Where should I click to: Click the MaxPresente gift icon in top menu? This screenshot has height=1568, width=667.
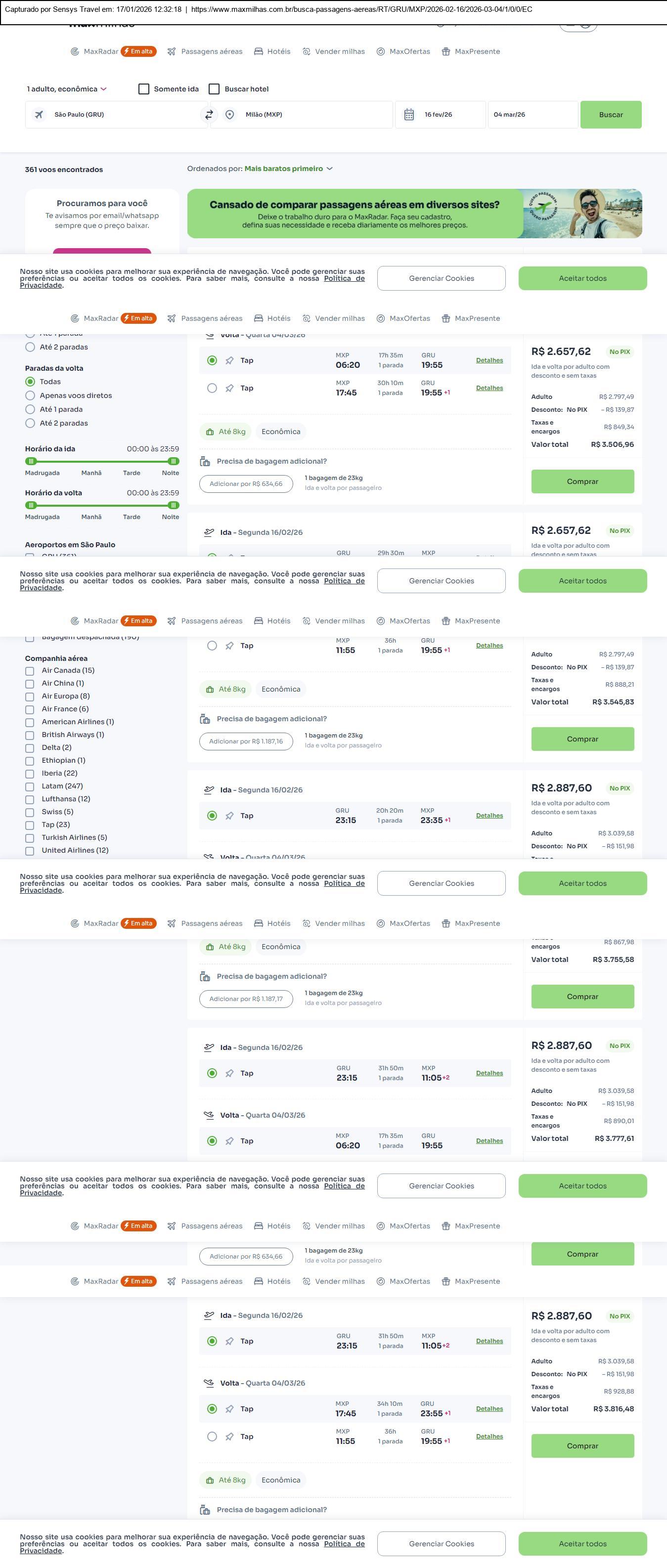[446, 52]
